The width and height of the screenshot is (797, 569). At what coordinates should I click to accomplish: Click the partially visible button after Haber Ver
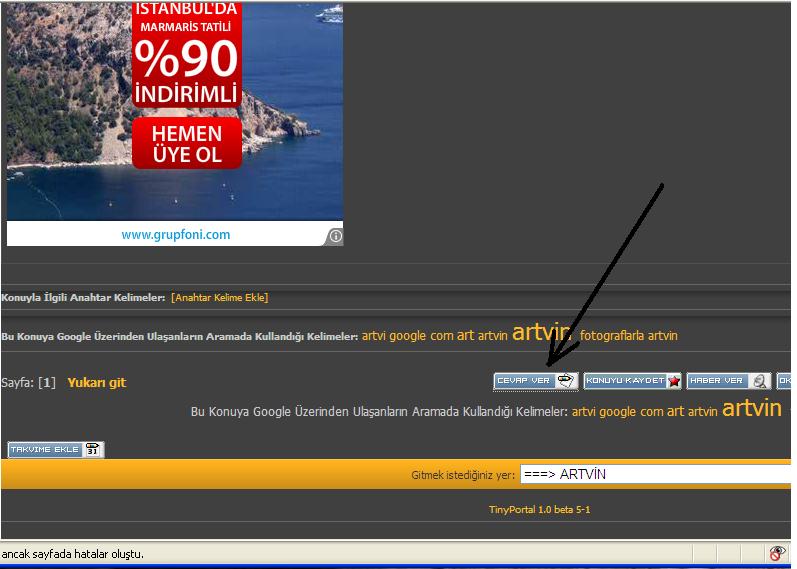(x=784, y=381)
